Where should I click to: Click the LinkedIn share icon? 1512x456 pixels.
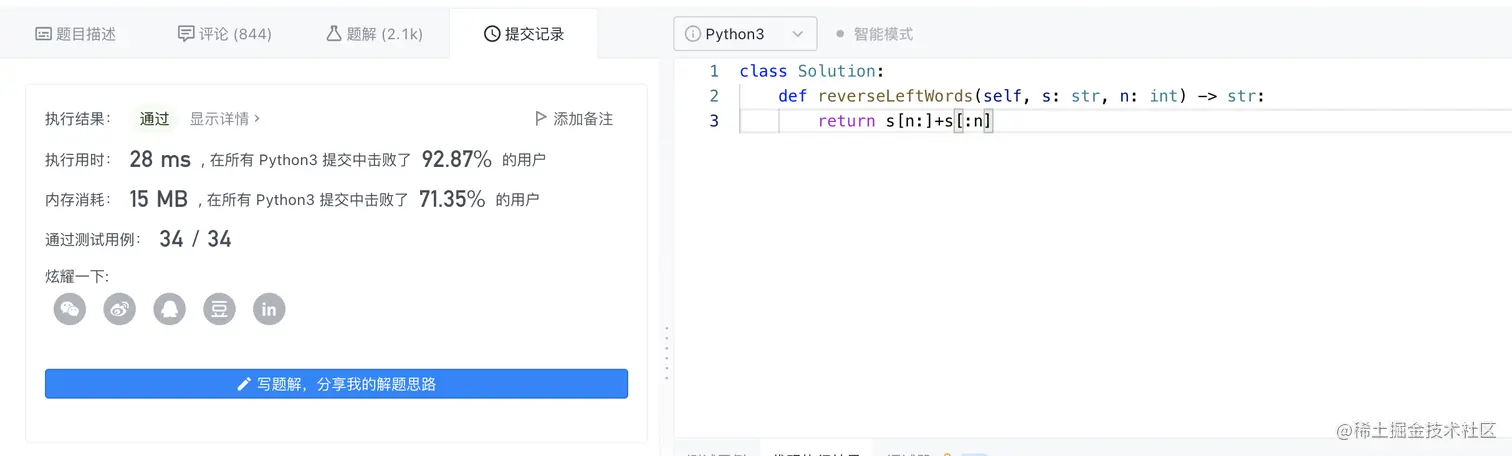point(269,309)
